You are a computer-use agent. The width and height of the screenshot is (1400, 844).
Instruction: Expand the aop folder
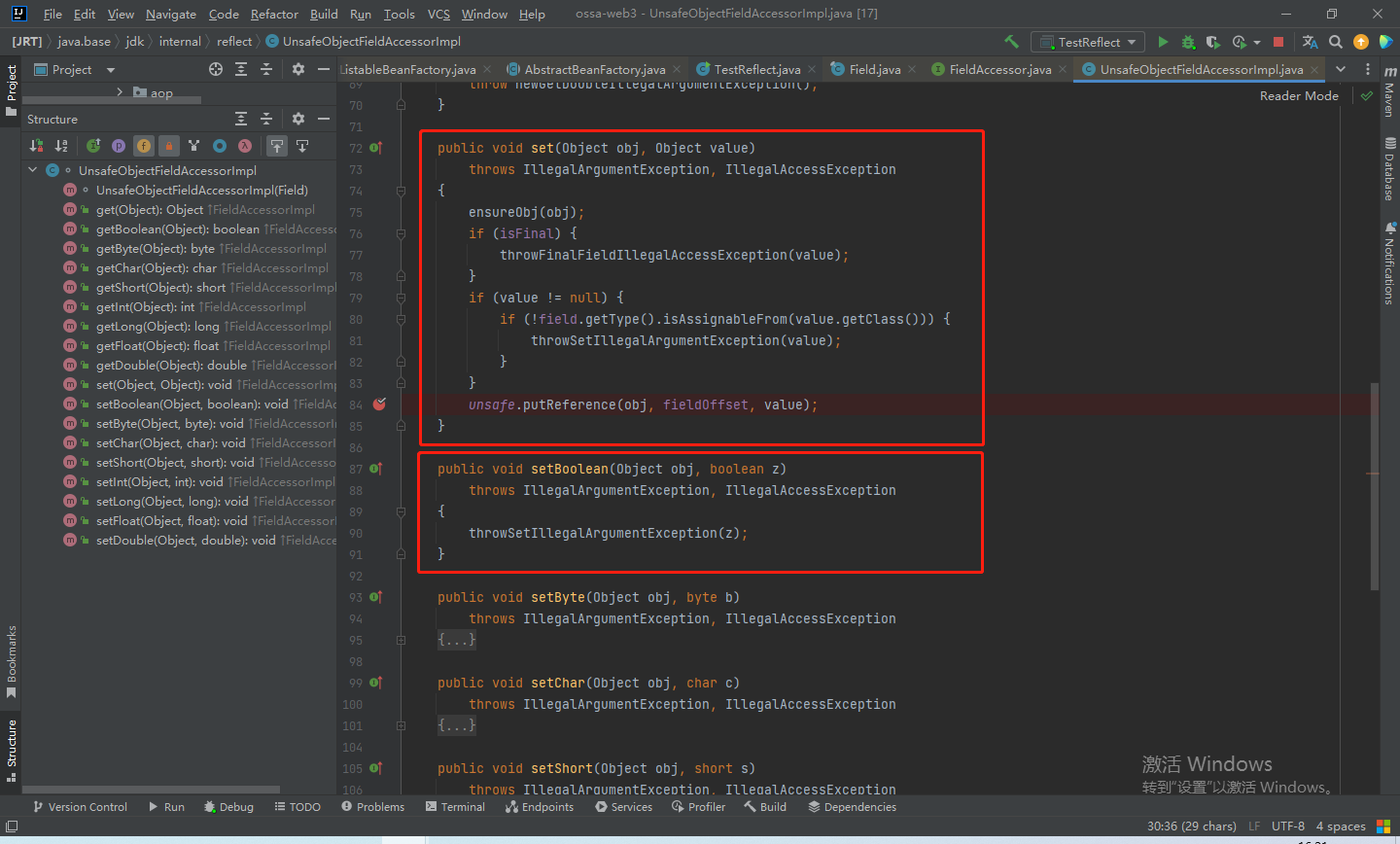tap(120, 92)
